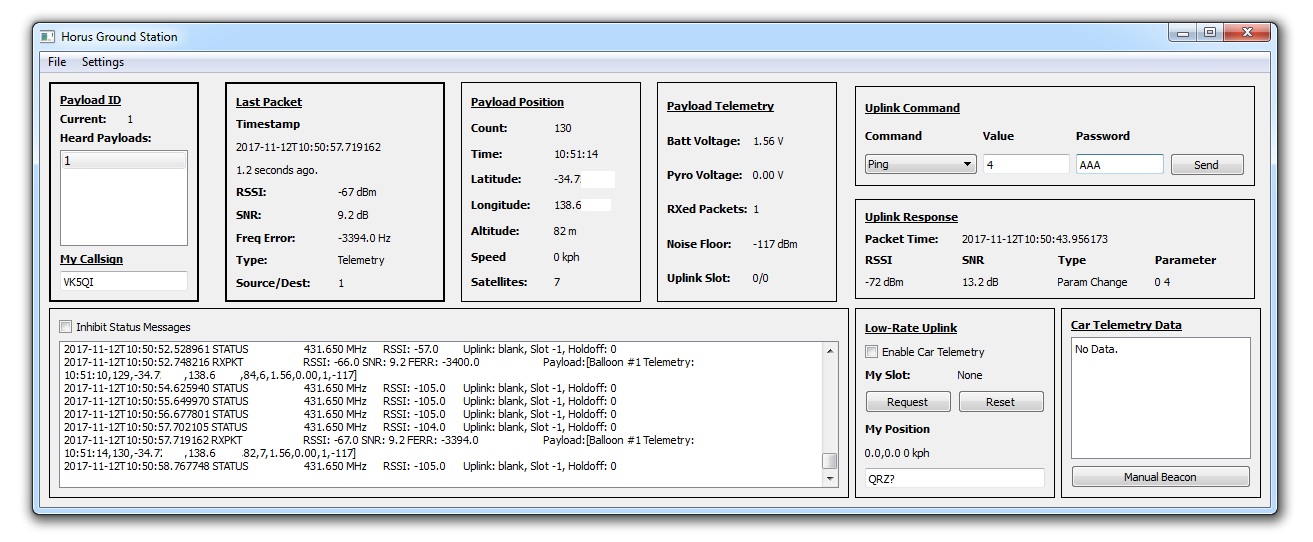This screenshot has height=542, width=1313.
Task: Click the Password field containing AAA
Action: click(x=1119, y=164)
